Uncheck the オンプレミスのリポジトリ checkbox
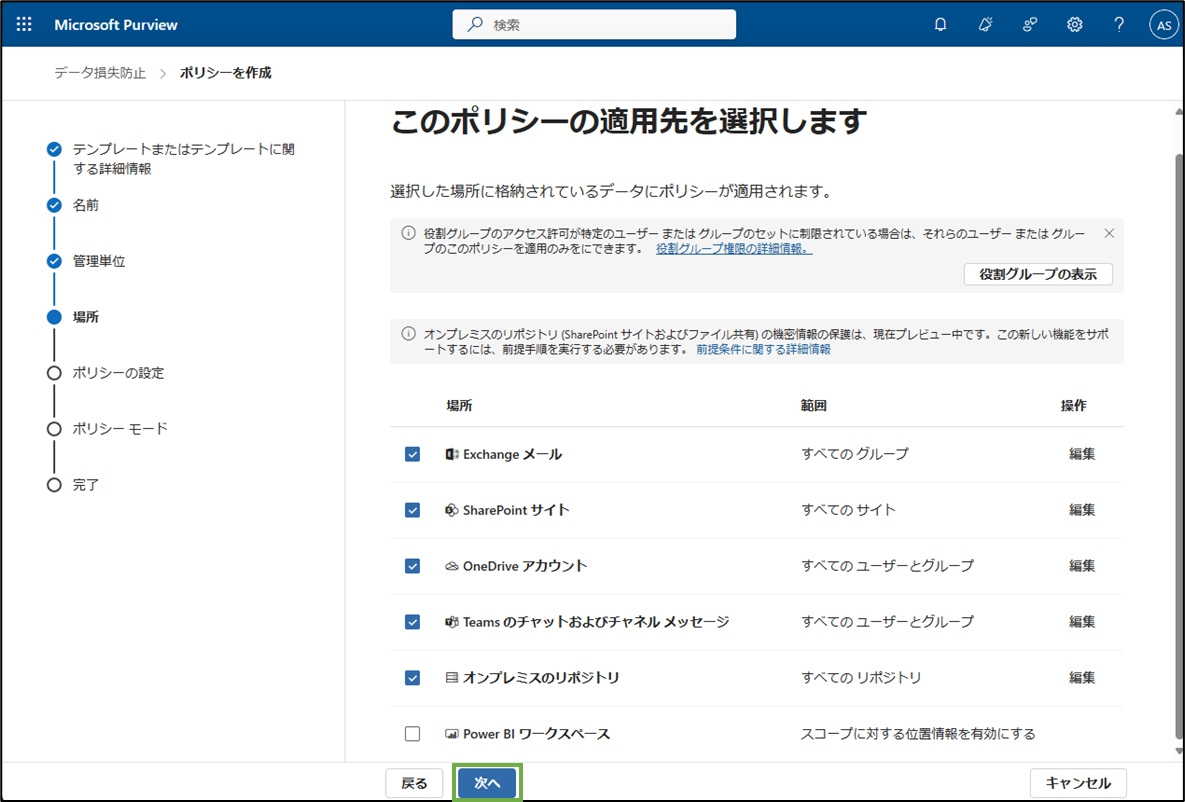Viewport: 1185px width, 802px height. [x=412, y=678]
